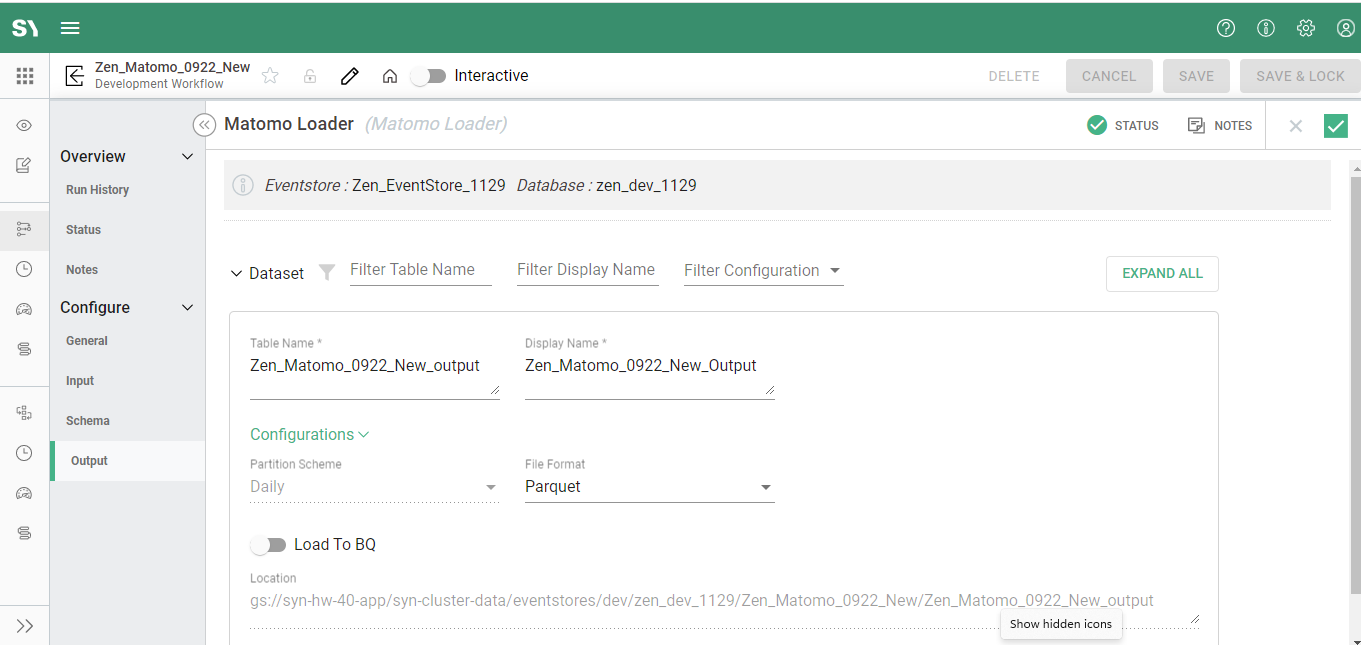1361x645 pixels.
Task: Go to home icon in toolbar
Action: (x=390, y=76)
